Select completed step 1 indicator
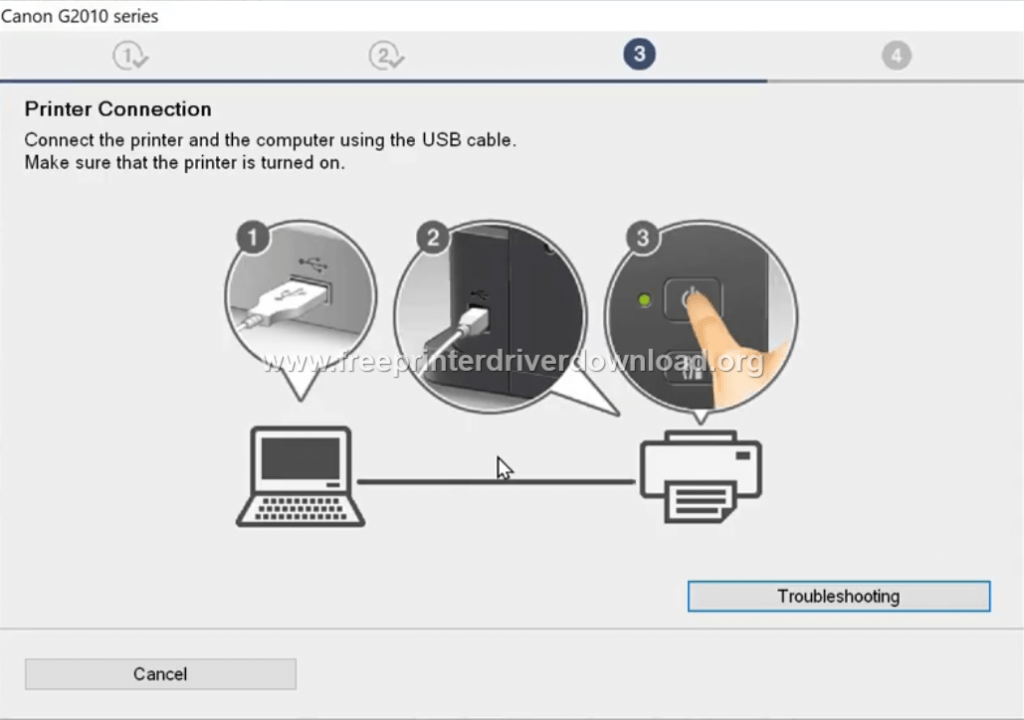The width and height of the screenshot is (1024, 720). click(130, 55)
